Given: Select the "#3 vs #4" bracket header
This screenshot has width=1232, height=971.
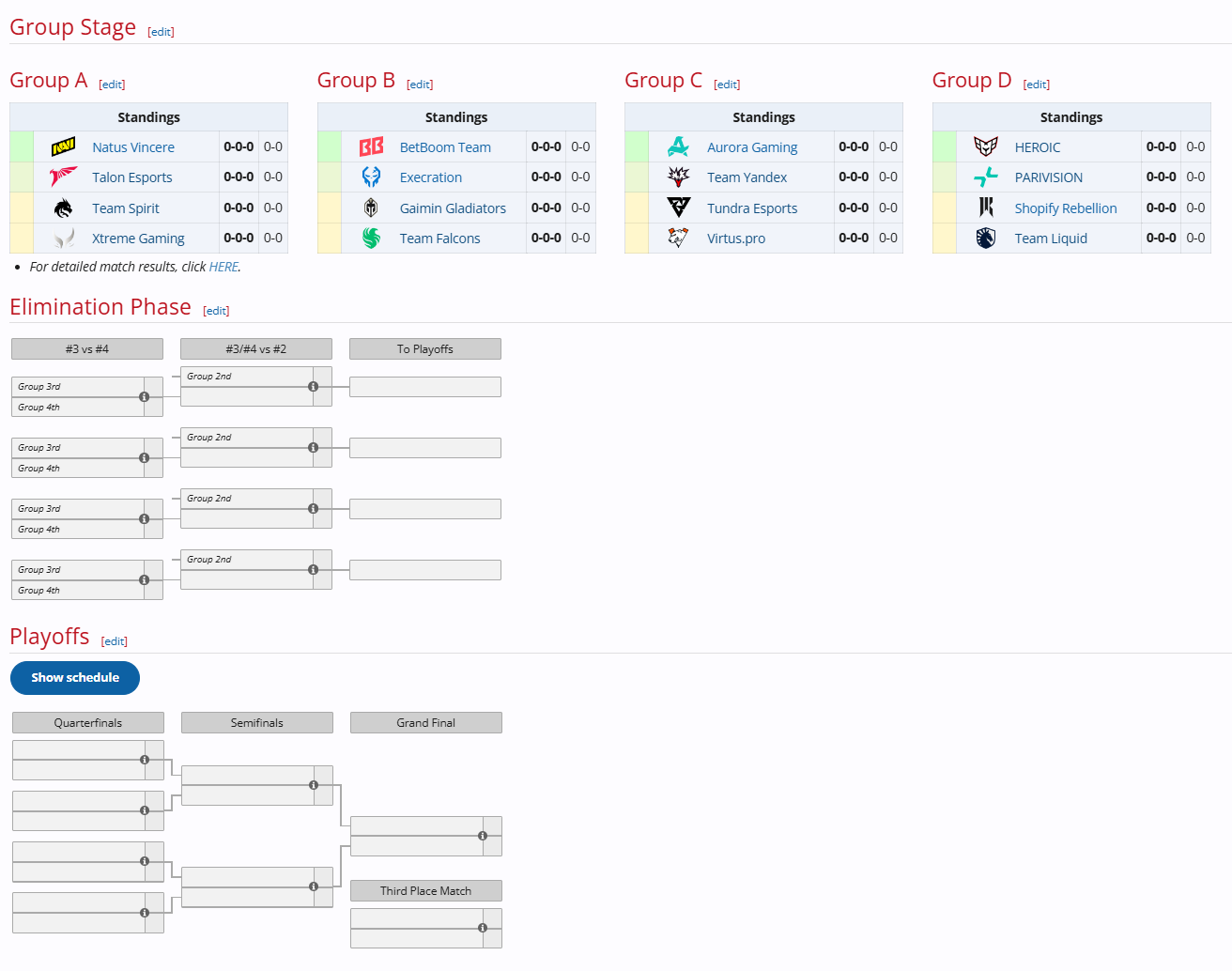Looking at the screenshot, I should (x=87, y=349).
